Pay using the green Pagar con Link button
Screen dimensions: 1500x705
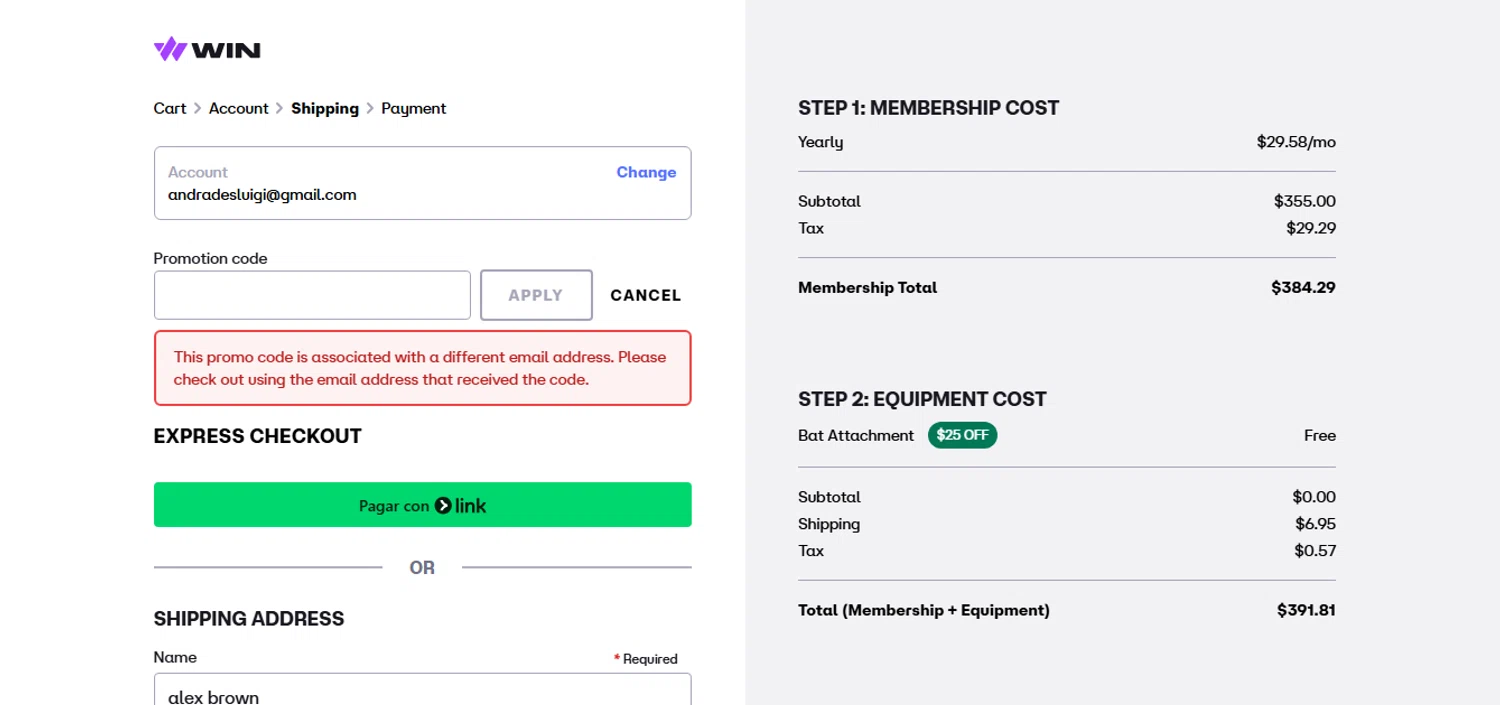[422, 505]
